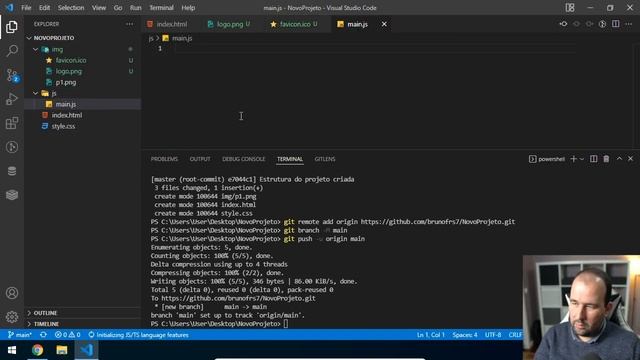Open Windows Start menu
Image resolution: width=640 pixels, height=360 pixels.
[x=12, y=350]
